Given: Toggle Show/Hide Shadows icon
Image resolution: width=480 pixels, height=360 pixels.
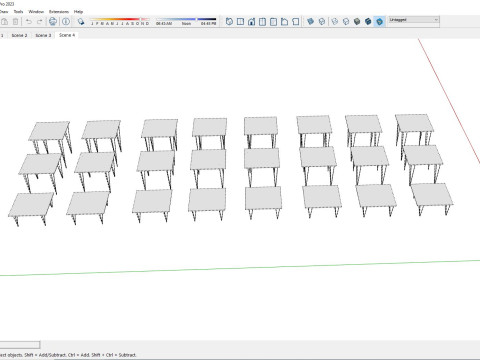Looking at the screenshot, I should 81,22.
